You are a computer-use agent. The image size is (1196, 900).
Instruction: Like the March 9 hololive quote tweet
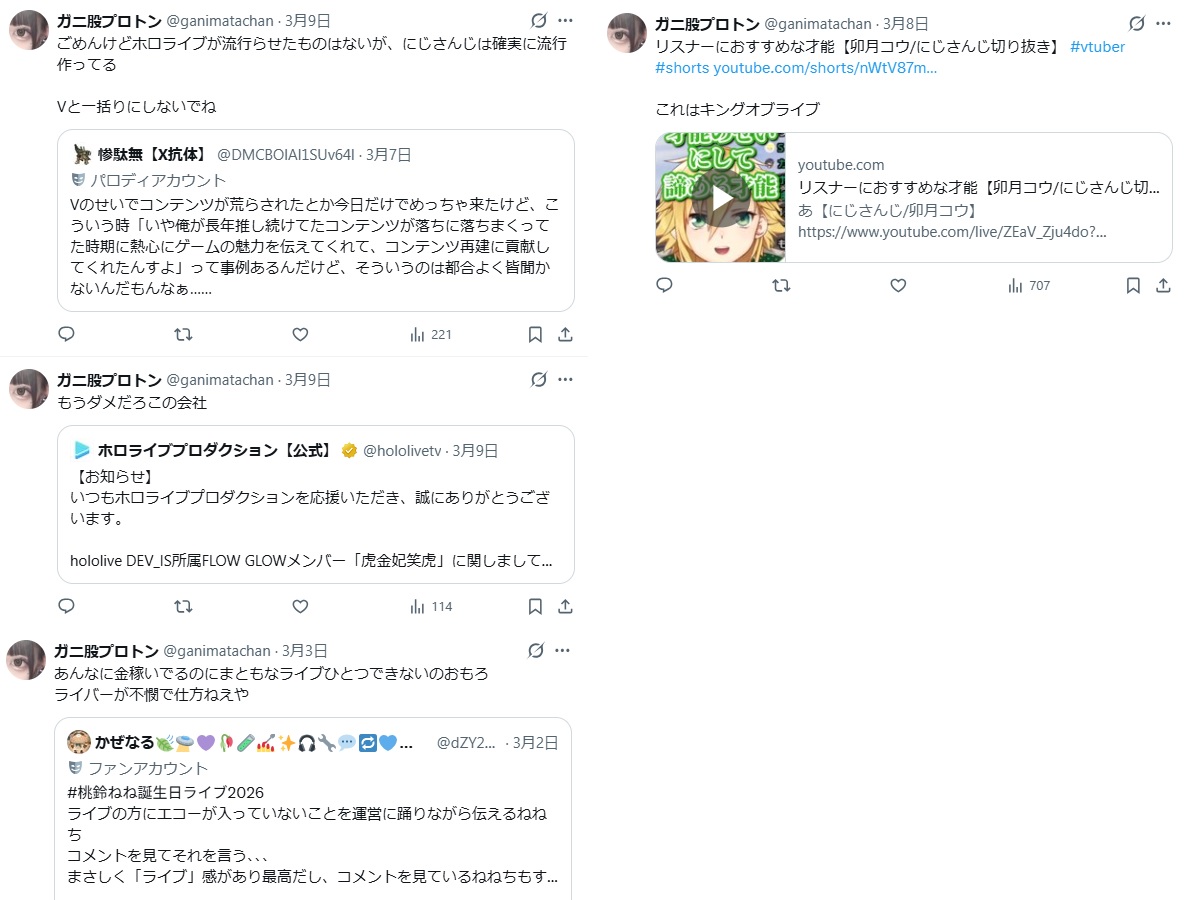[x=301, y=606]
